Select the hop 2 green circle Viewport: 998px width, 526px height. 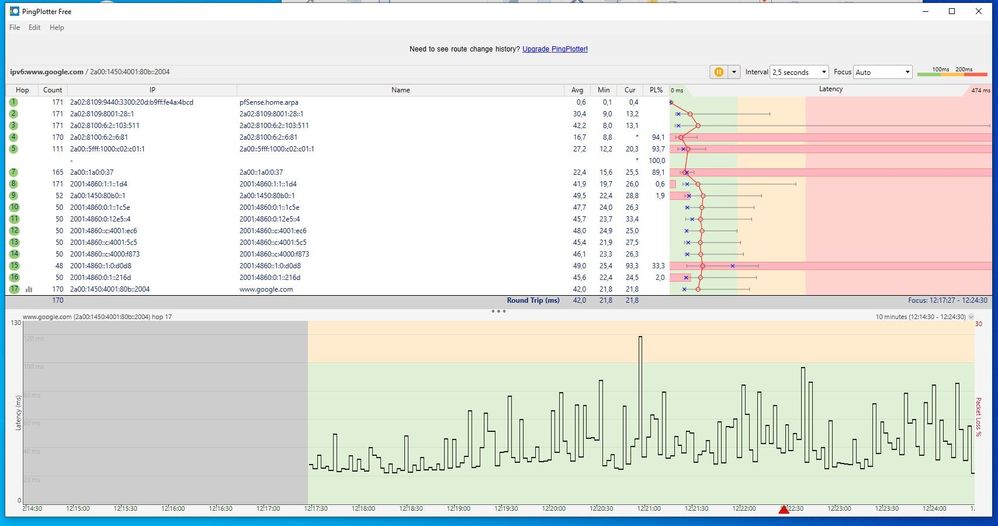point(13,114)
